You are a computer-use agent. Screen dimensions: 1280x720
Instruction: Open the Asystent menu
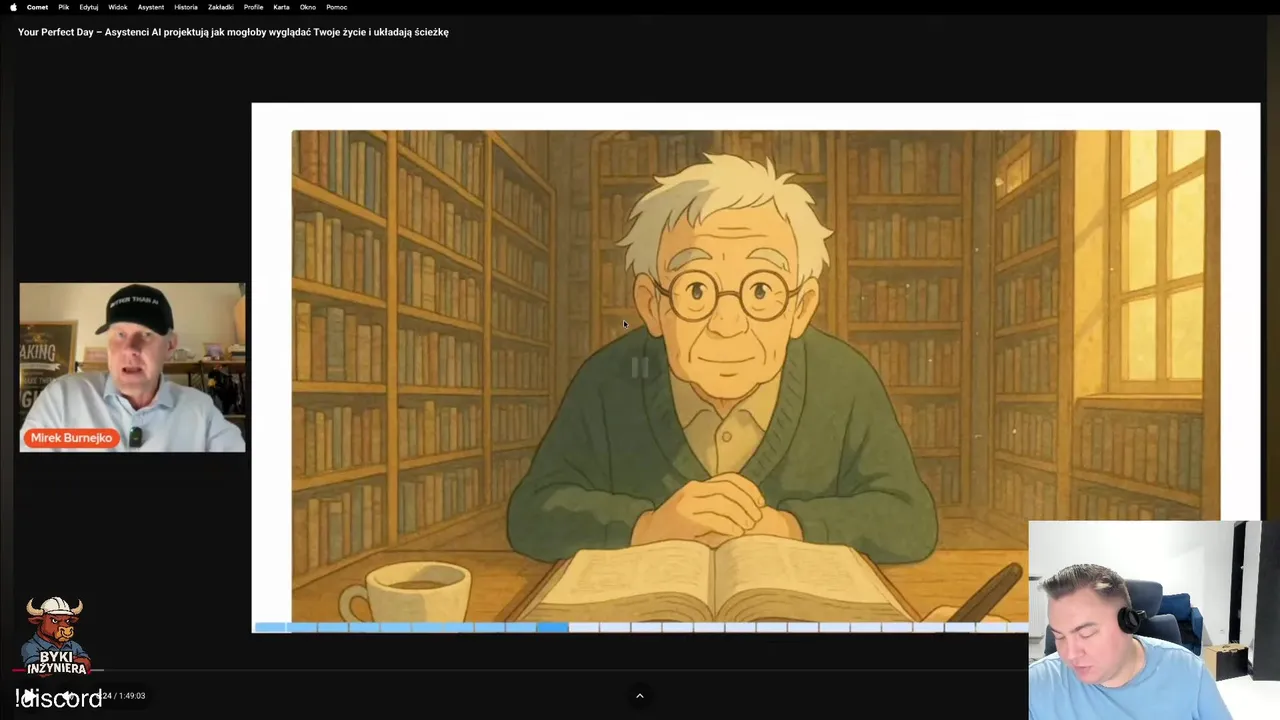coord(151,7)
